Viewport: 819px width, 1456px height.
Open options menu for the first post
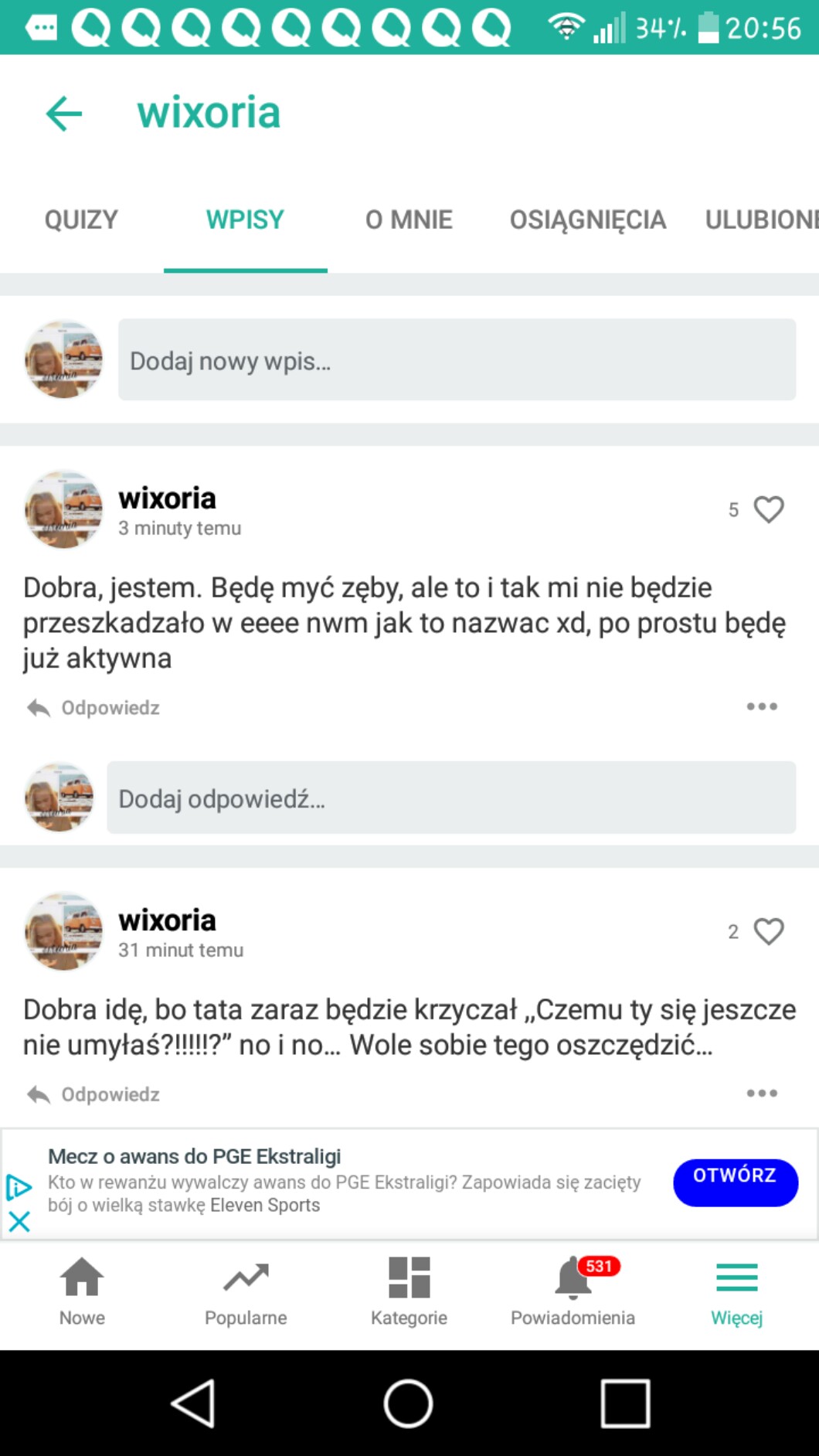click(x=762, y=706)
